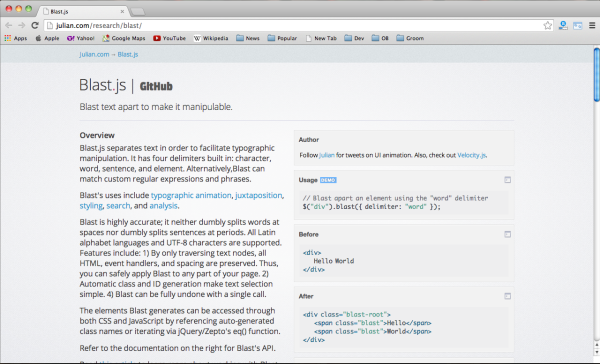Click the scrollbar down arrow

click(x=597, y=351)
